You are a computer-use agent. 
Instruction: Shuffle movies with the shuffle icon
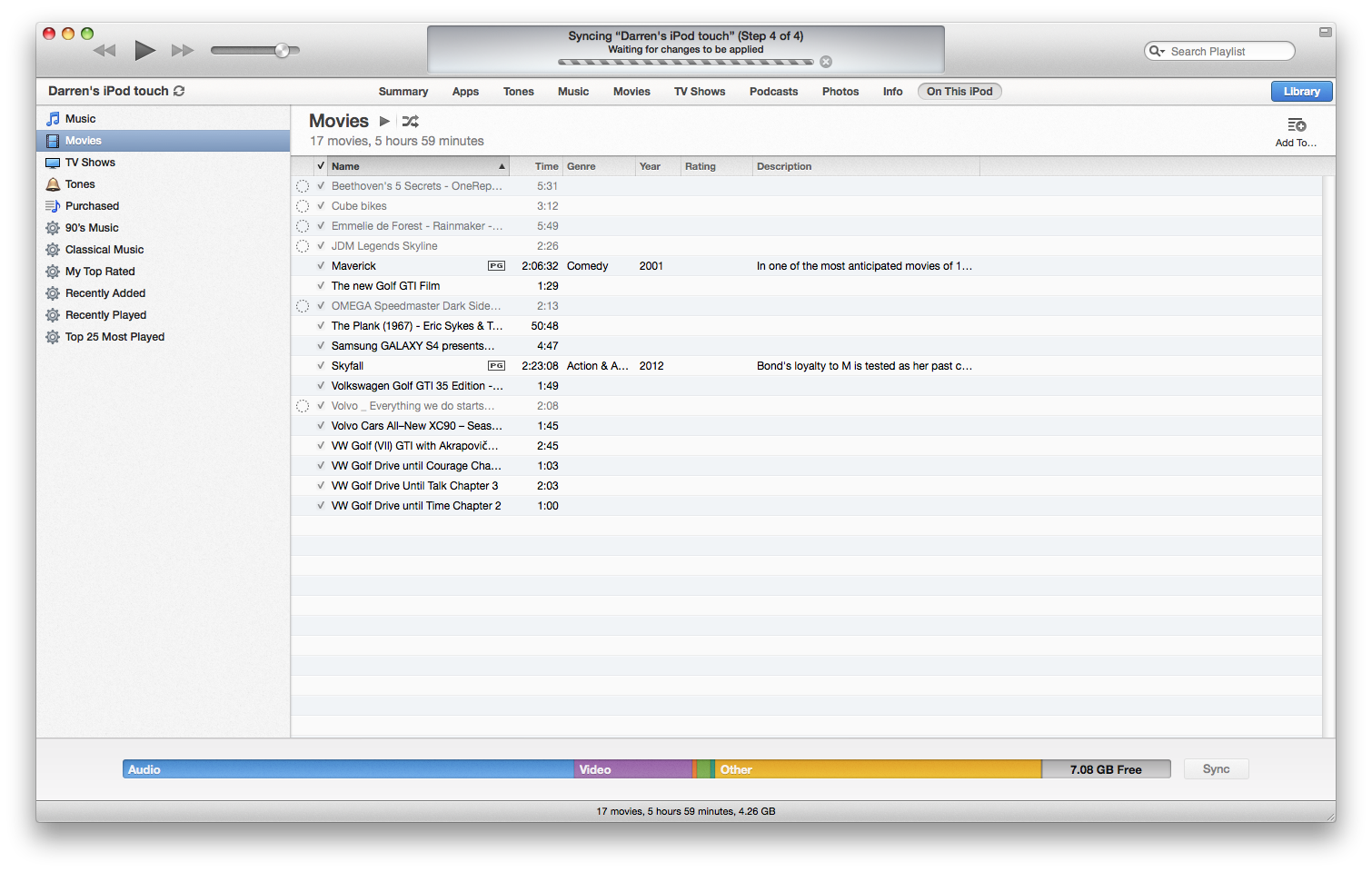pyautogui.click(x=411, y=121)
